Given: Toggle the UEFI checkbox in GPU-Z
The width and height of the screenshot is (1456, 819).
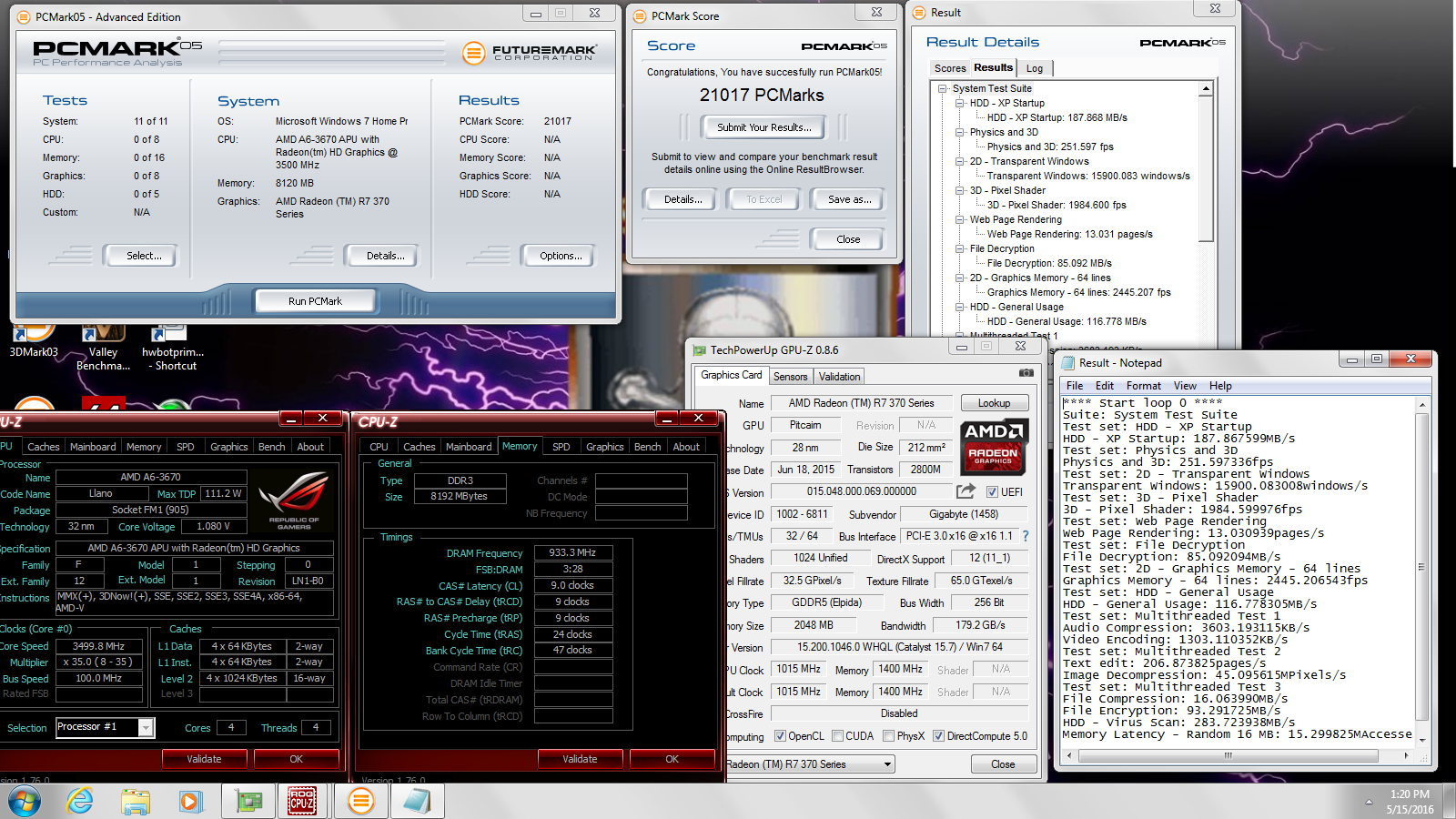Looking at the screenshot, I should (x=992, y=491).
